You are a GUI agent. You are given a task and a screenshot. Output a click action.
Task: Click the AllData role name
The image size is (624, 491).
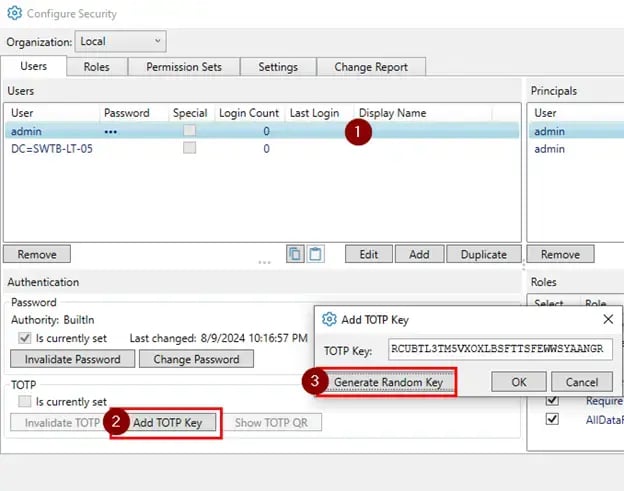tap(604, 419)
